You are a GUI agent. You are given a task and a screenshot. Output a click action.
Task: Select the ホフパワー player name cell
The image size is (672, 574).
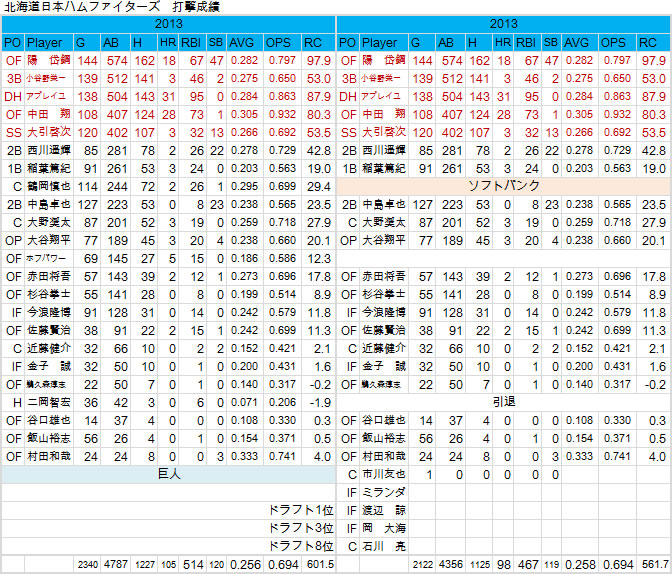coord(49,258)
